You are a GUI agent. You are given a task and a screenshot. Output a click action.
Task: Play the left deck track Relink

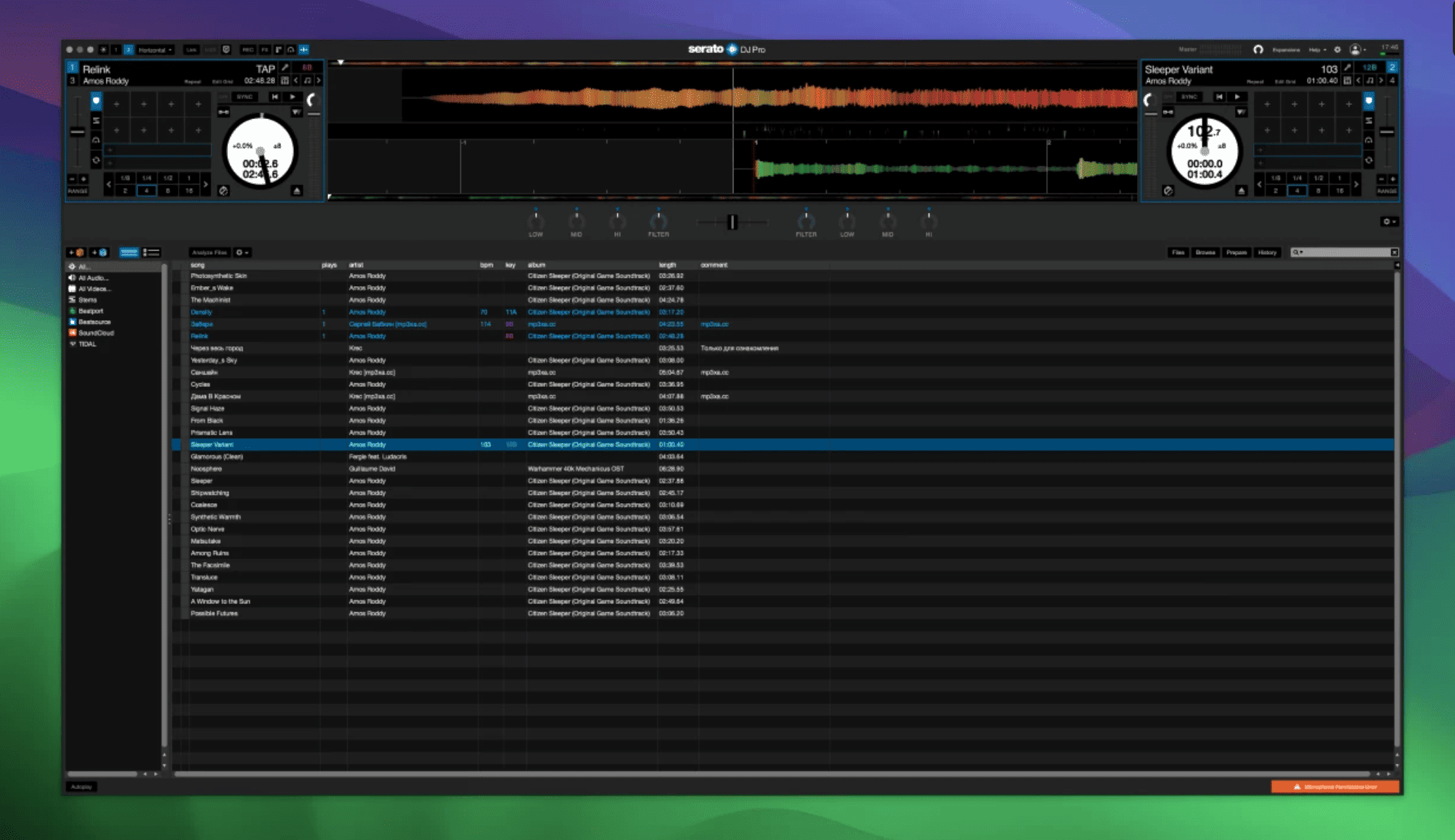293,97
